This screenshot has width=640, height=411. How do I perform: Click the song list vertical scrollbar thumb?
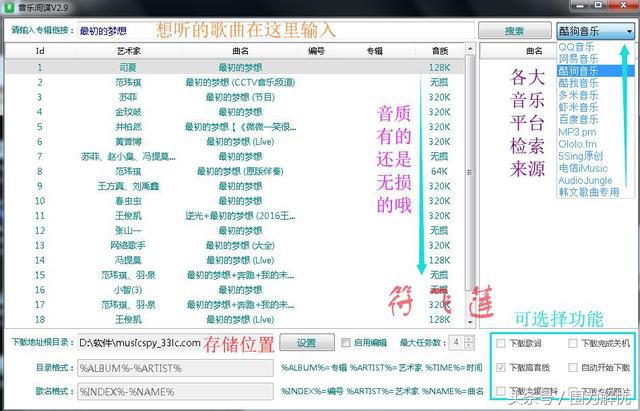click(x=470, y=172)
